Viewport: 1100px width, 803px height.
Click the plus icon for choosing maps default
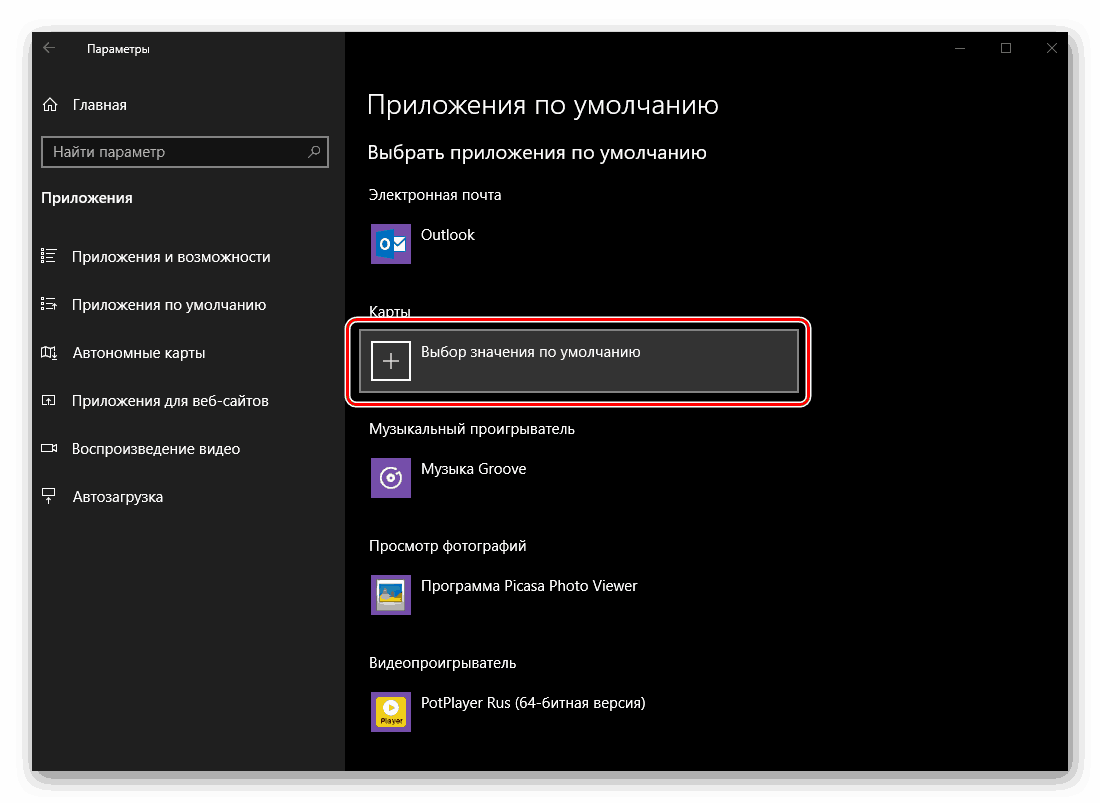390,360
